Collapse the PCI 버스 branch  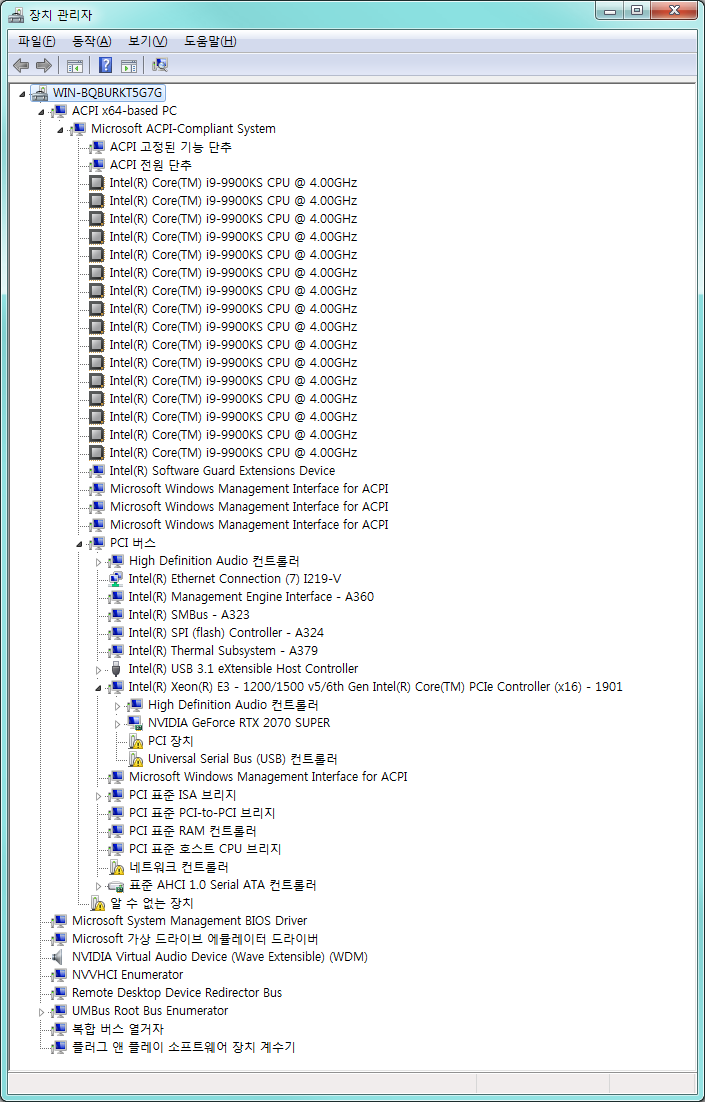[80, 544]
